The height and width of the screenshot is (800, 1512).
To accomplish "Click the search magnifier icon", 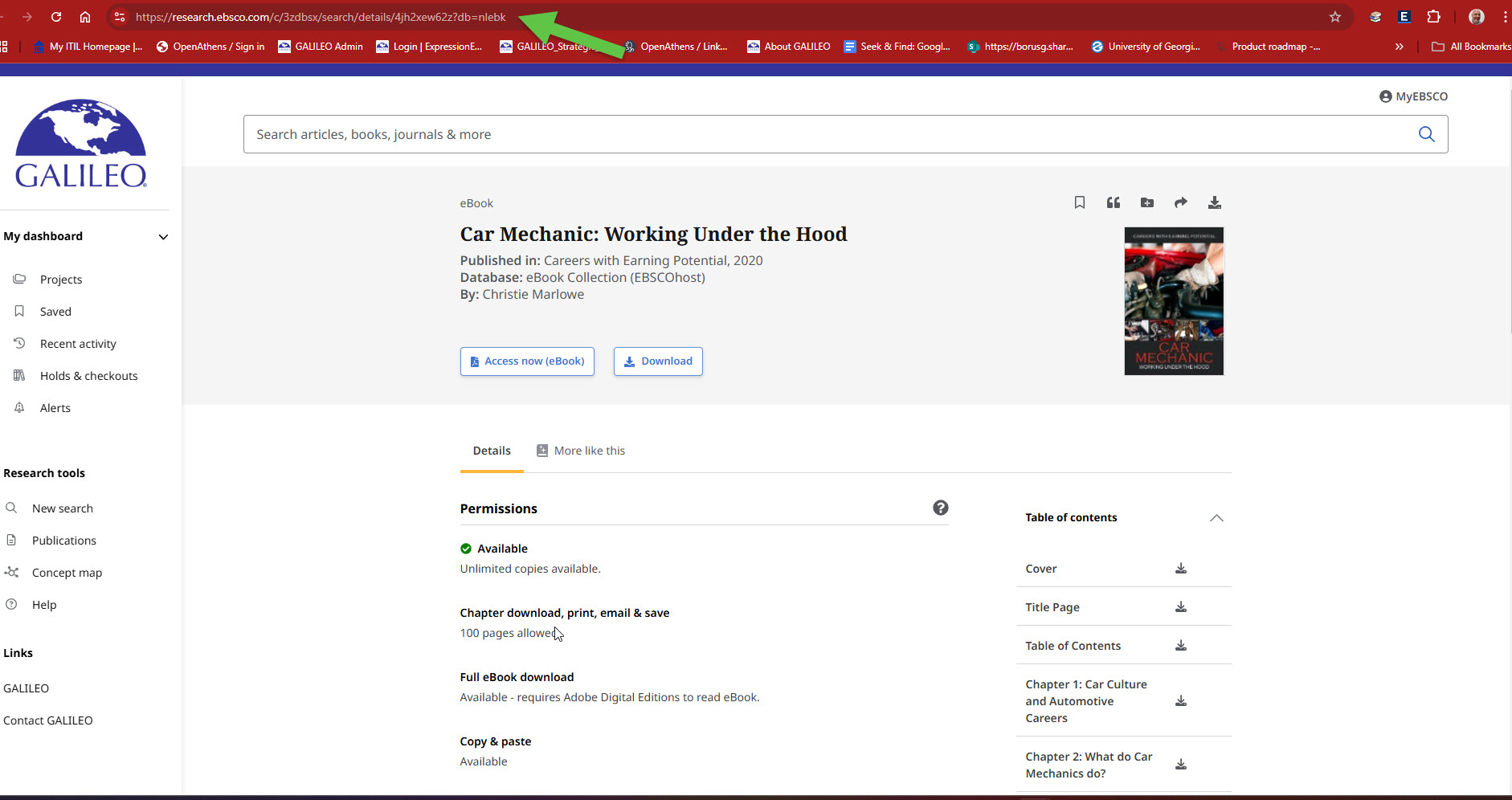I will click(1426, 134).
